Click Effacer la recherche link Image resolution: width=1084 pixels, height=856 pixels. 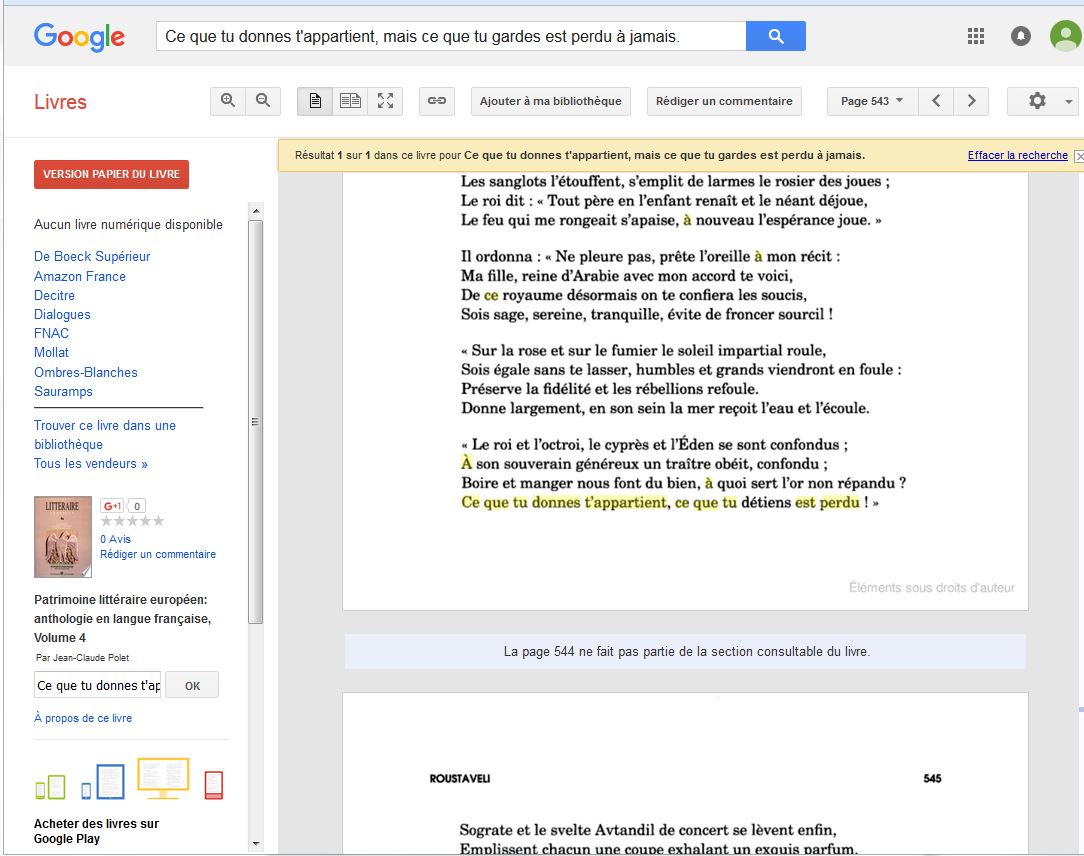1017,156
